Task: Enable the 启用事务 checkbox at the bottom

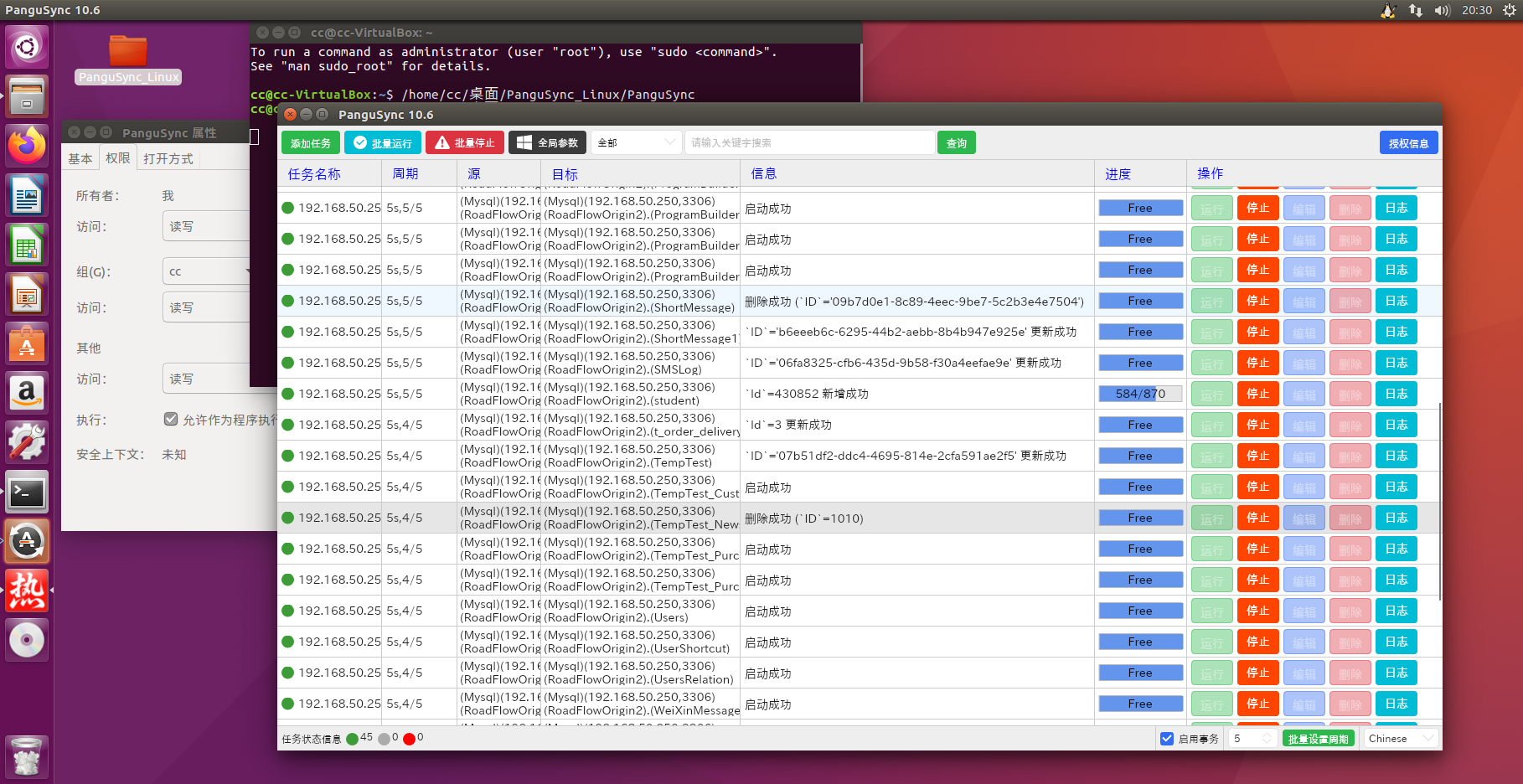Action: 1167,738
